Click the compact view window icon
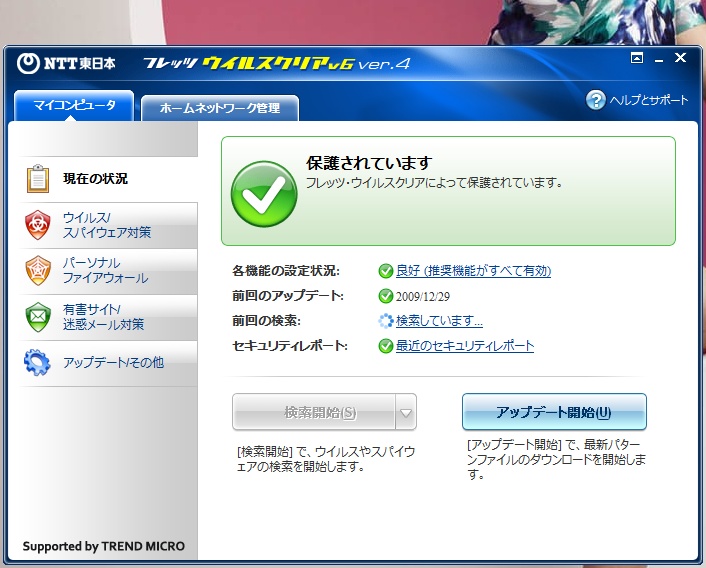706x568 pixels. (637, 58)
